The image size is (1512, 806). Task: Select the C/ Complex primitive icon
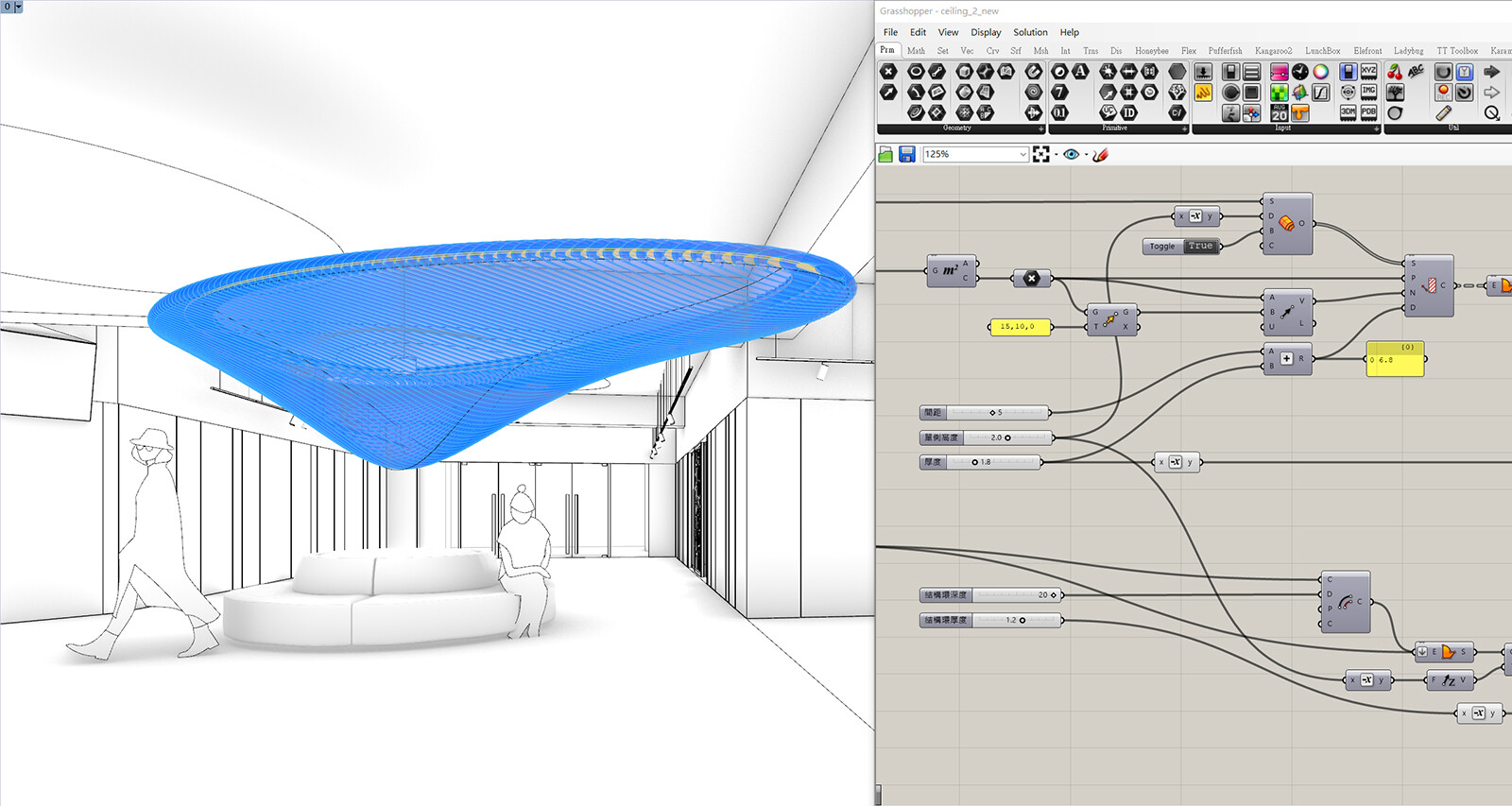coord(1177,113)
